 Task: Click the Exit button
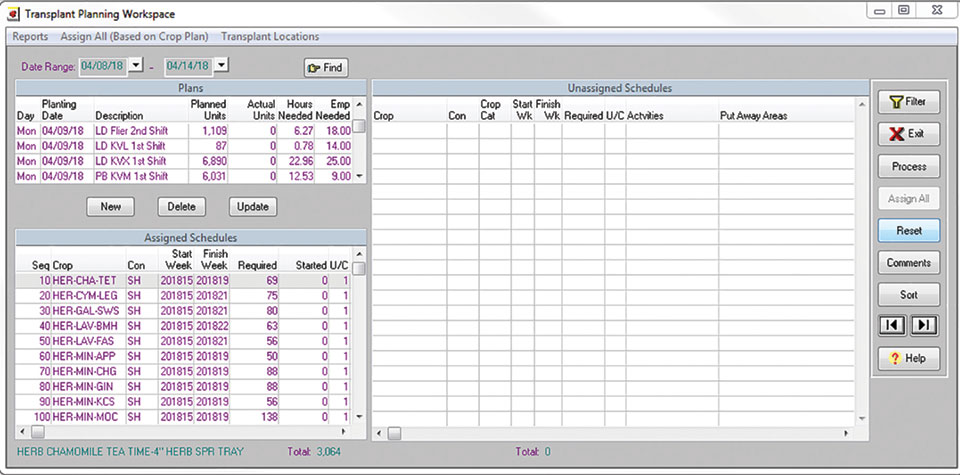tap(909, 134)
